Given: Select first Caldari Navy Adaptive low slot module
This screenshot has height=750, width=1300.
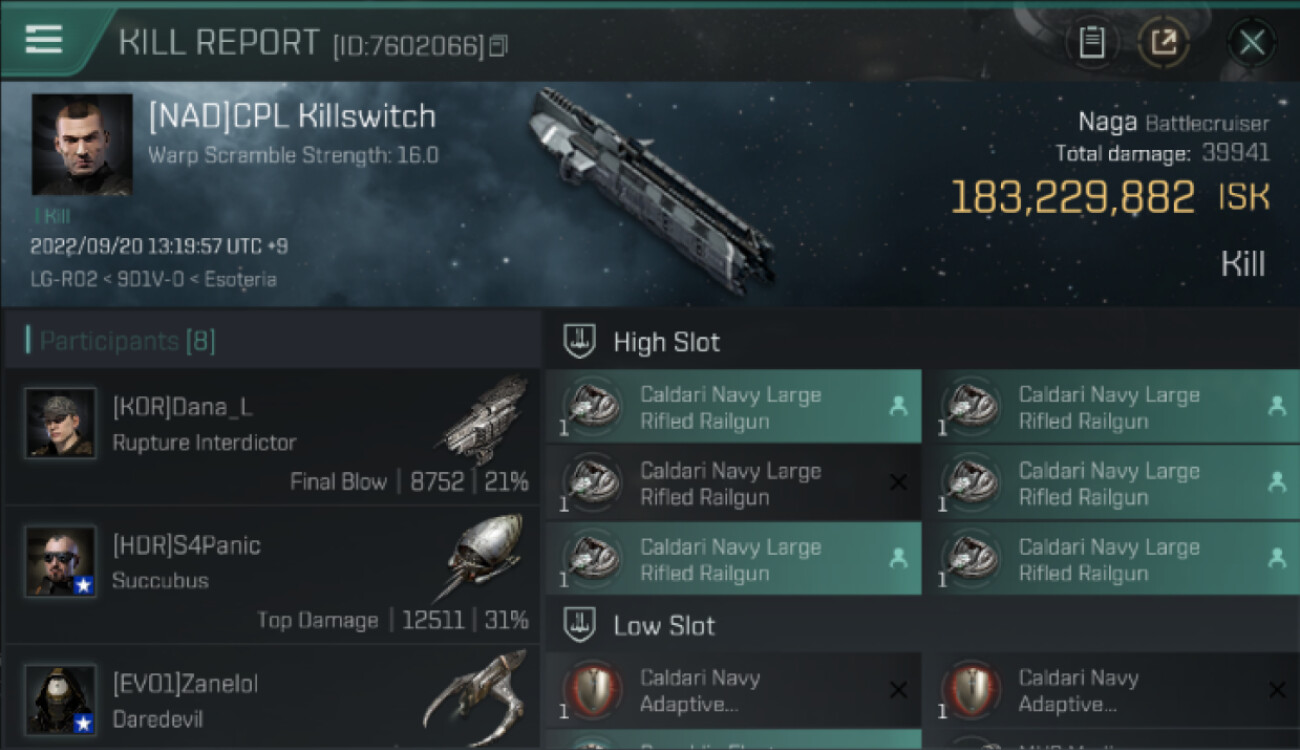Looking at the screenshot, I should (x=733, y=691).
